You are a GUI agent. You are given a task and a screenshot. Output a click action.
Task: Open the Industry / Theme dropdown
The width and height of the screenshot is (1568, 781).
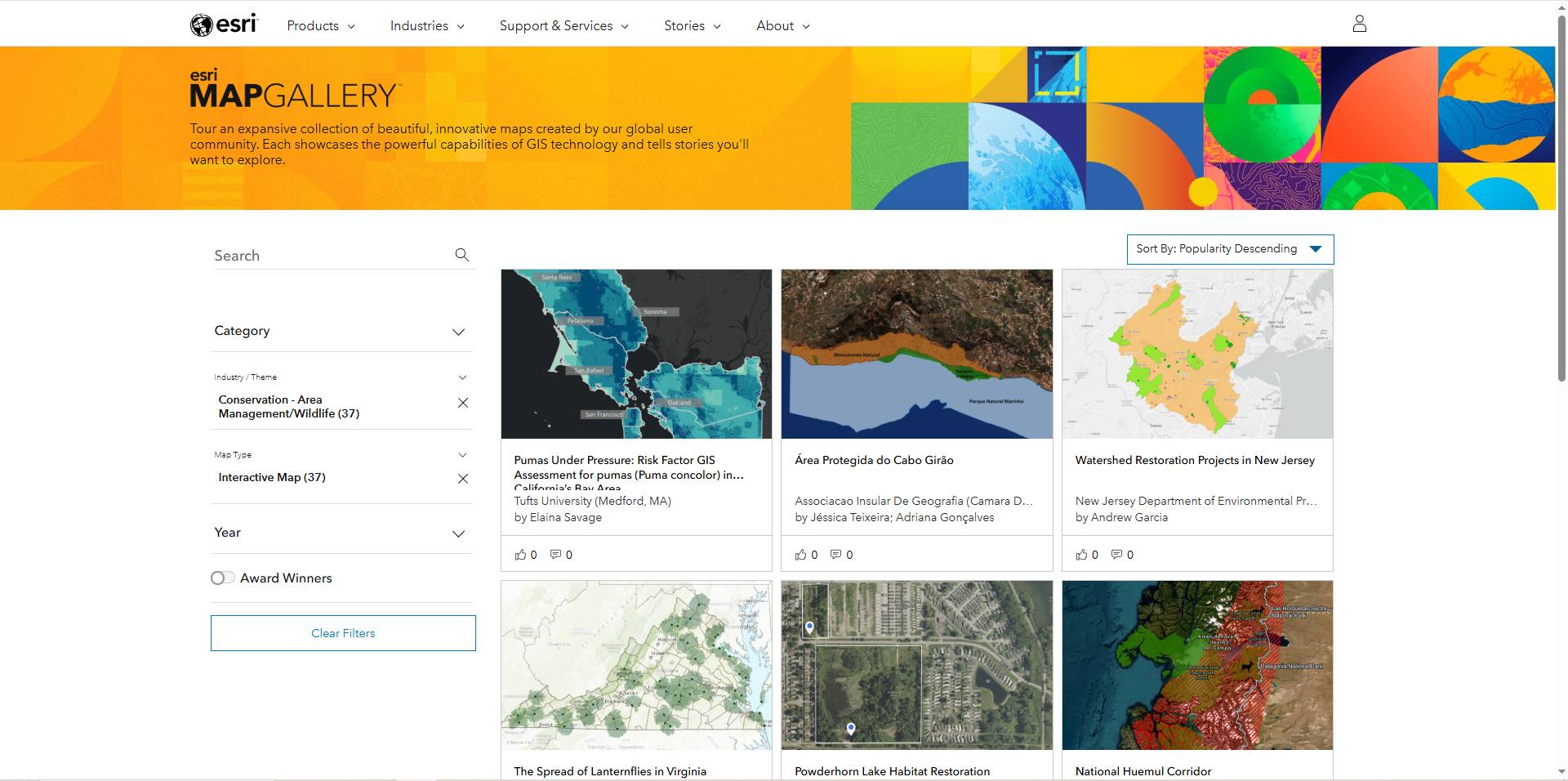coord(341,377)
